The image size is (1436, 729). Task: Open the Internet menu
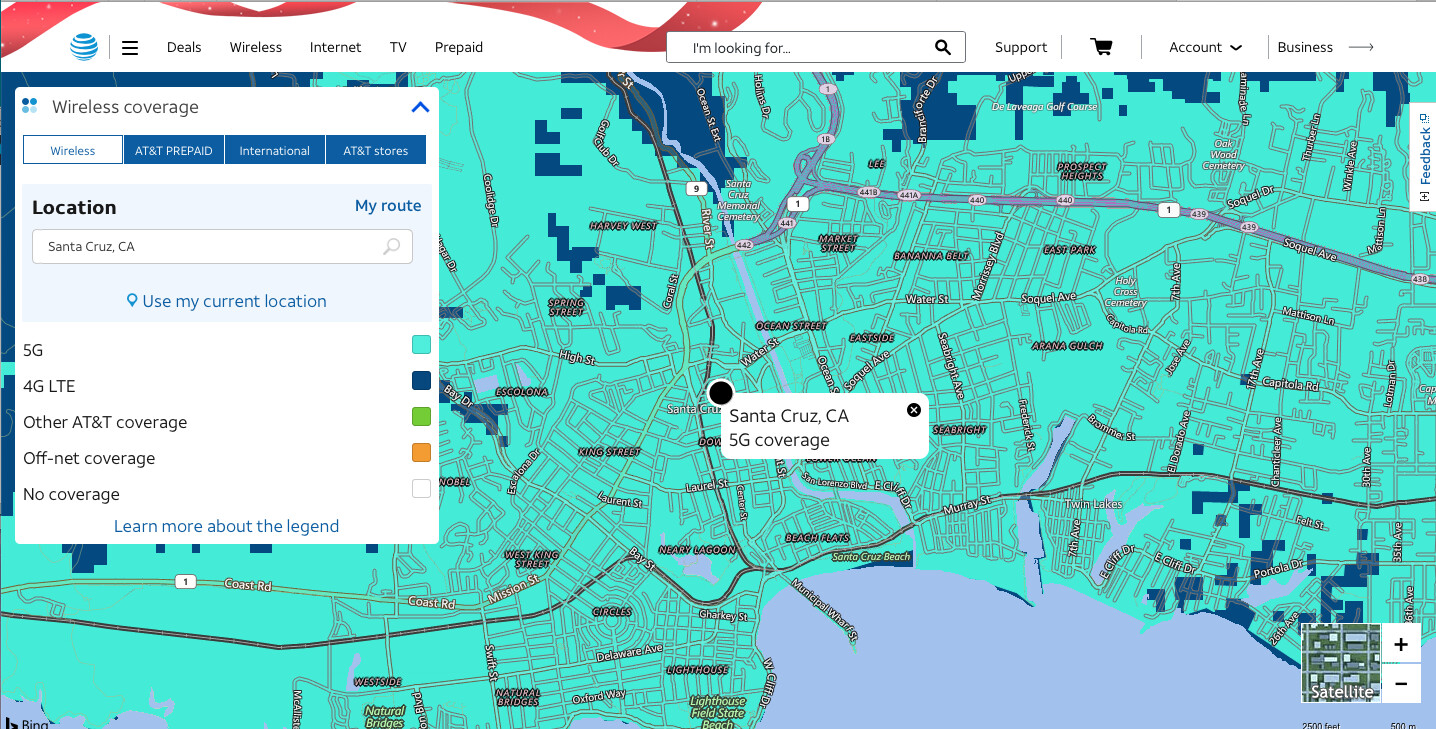point(336,47)
